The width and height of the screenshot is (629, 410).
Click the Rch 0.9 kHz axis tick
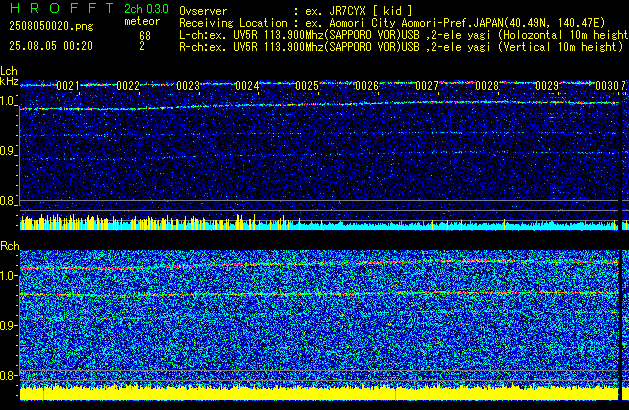pos(8,325)
